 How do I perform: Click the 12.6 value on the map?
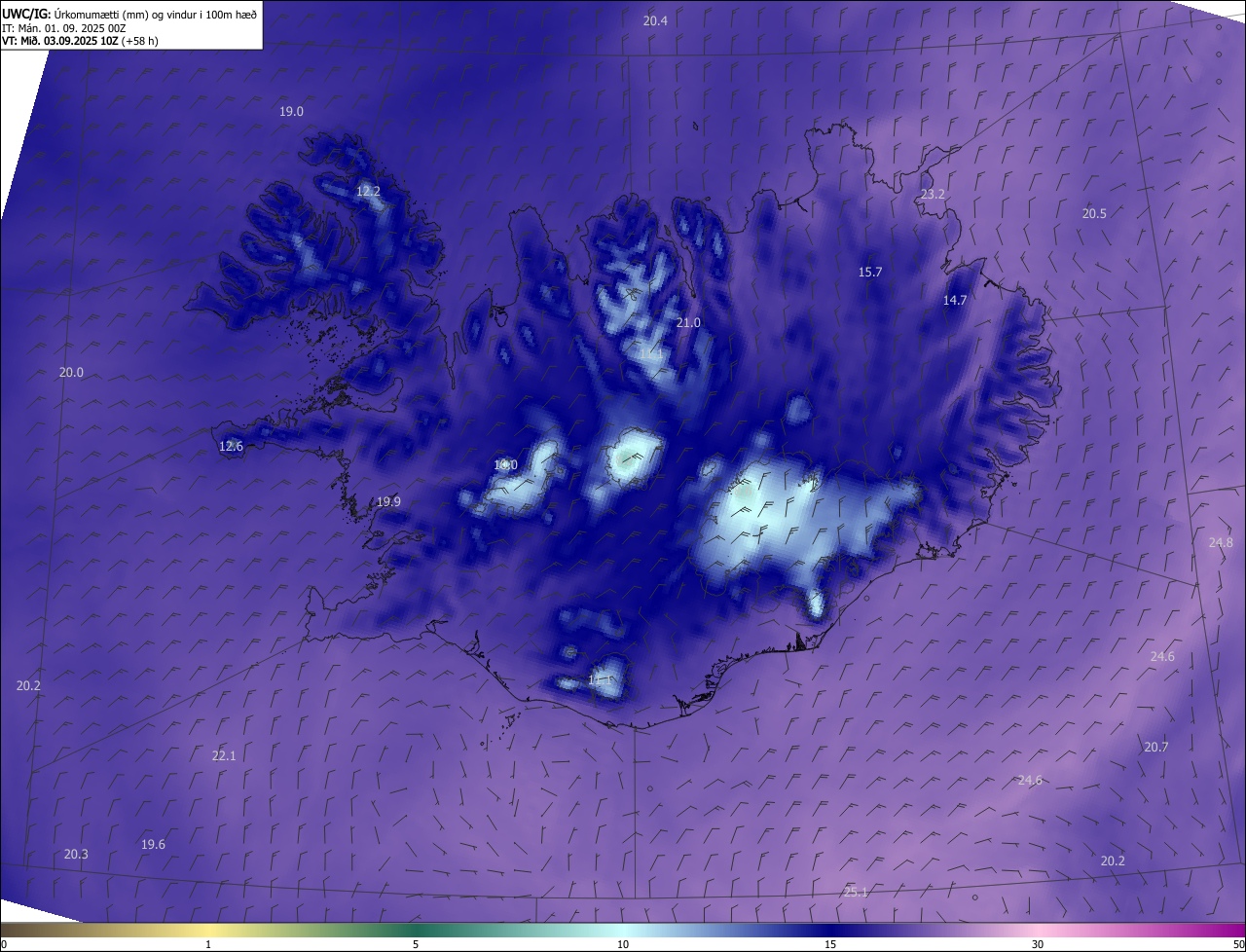point(231,446)
